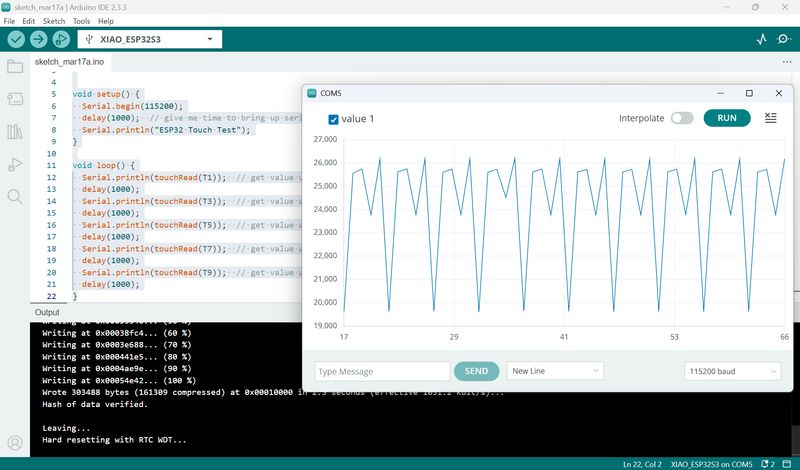Screen dimensions: 800x470
Task: Click the value 1 legend label
Action: (358, 119)
